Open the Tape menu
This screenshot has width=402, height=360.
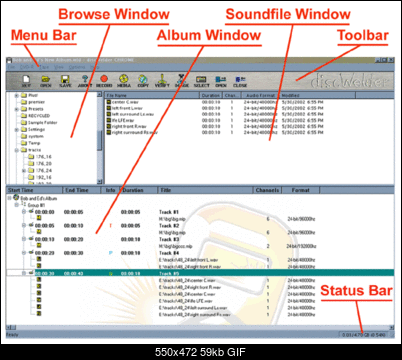click(x=44, y=67)
